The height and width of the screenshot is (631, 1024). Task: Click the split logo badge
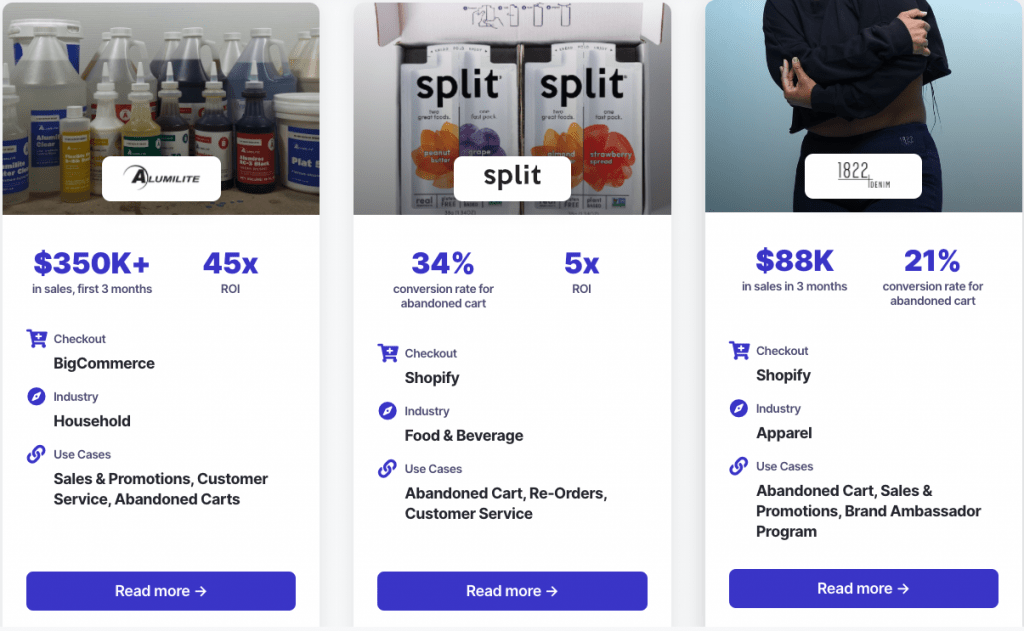point(512,178)
